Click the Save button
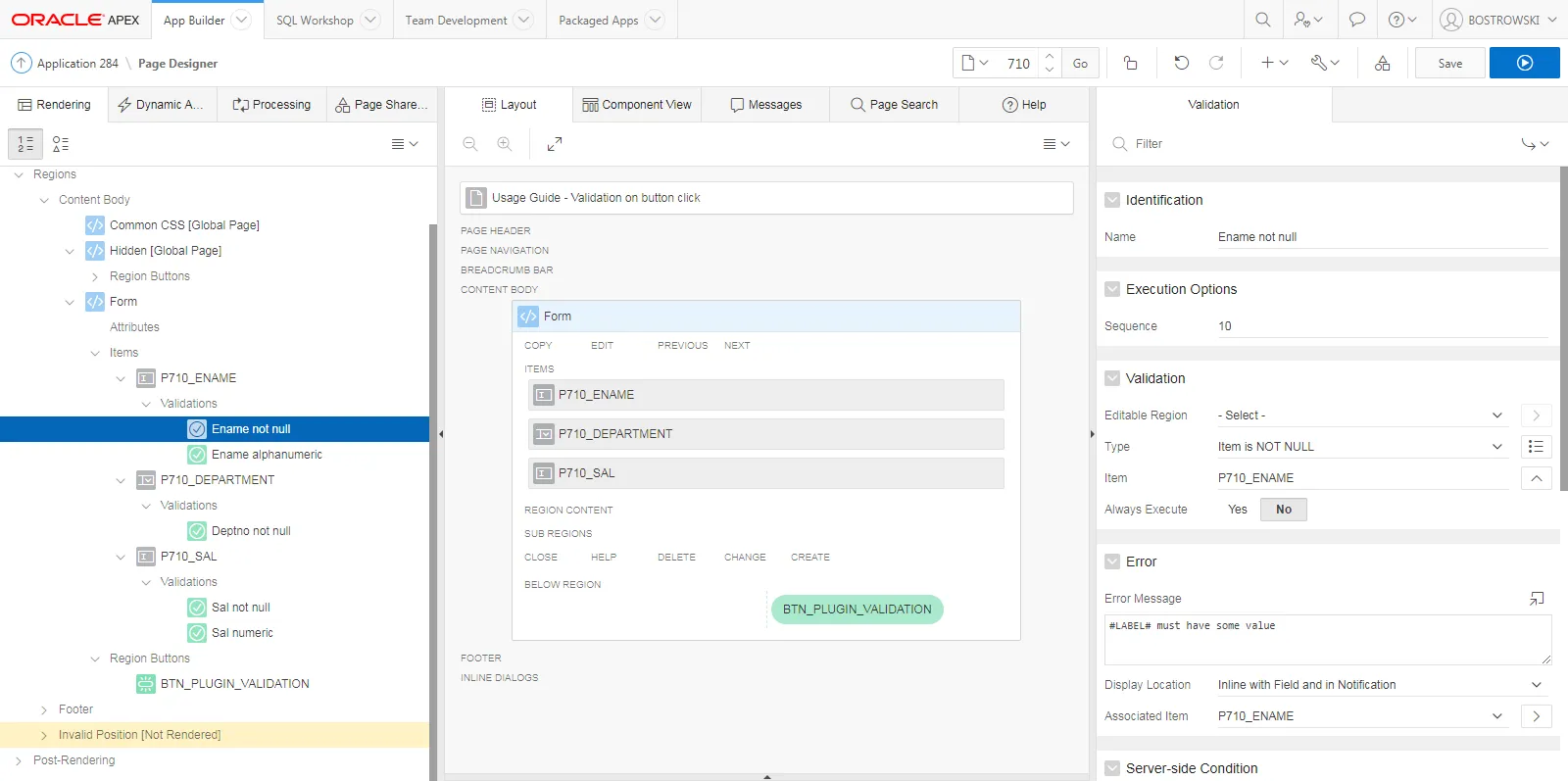This screenshot has height=781, width=1568. 1449,63
